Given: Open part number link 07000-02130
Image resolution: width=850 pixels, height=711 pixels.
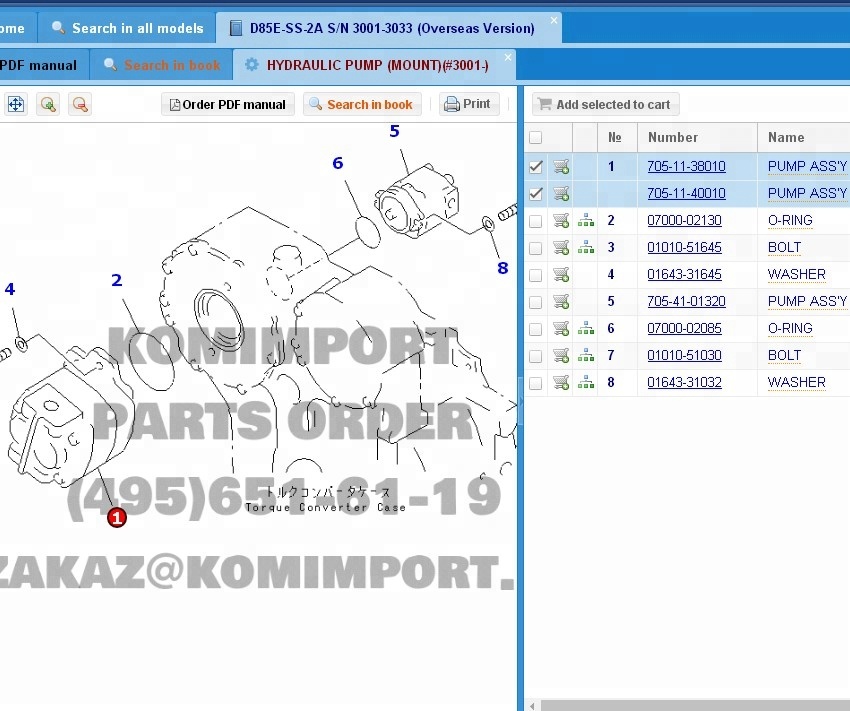Looking at the screenshot, I should tap(684, 221).
